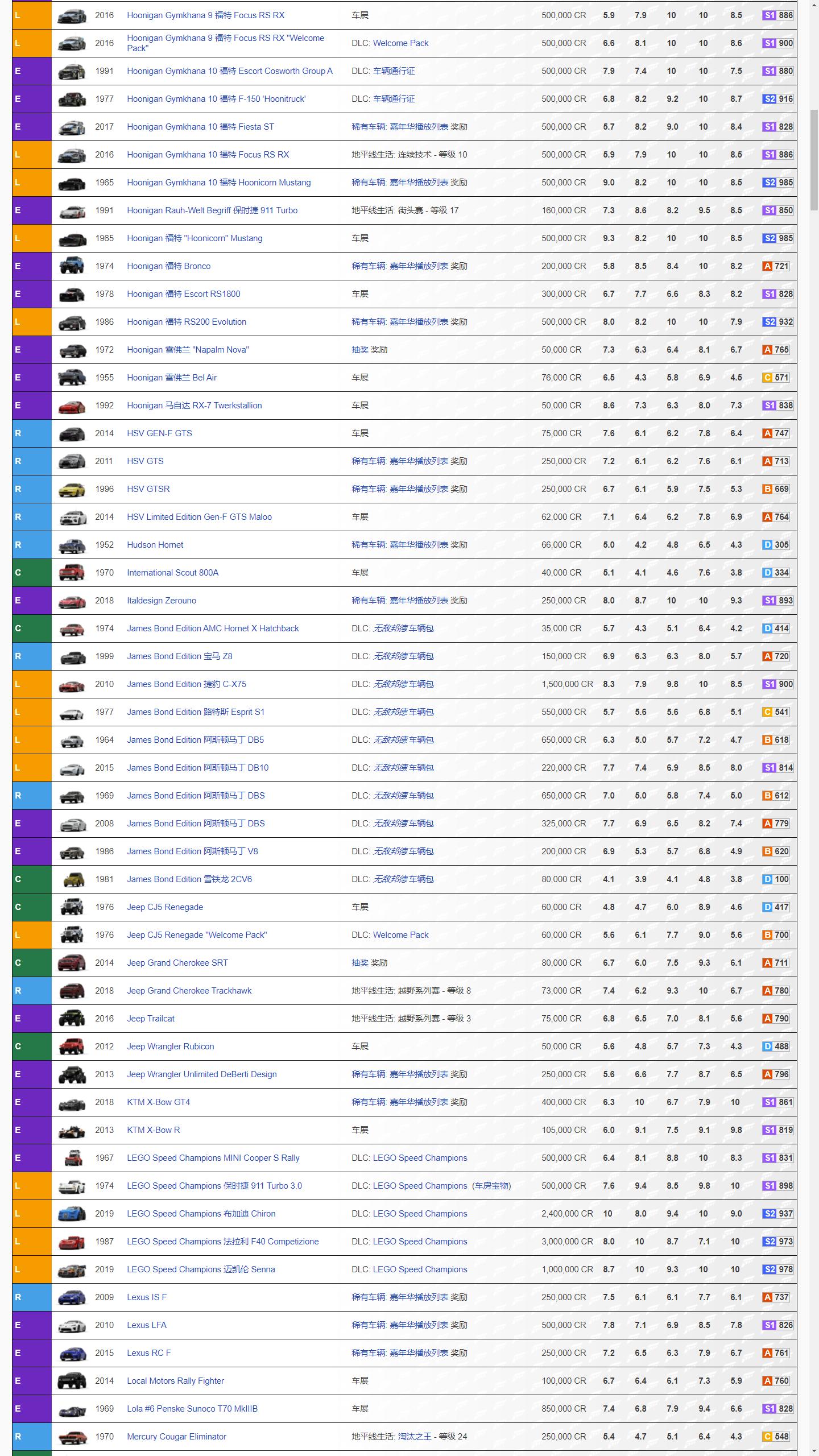This screenshot has height=1456, width=819.
Task: Open the Hoonigan 雪佛兰 Bel Air car page
Action: pos(172,378)
